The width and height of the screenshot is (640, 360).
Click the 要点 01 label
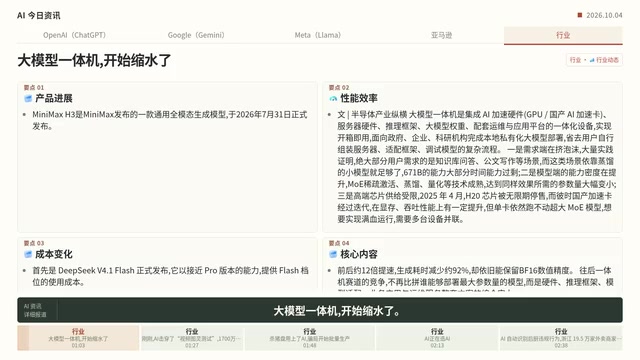(34, 87)
